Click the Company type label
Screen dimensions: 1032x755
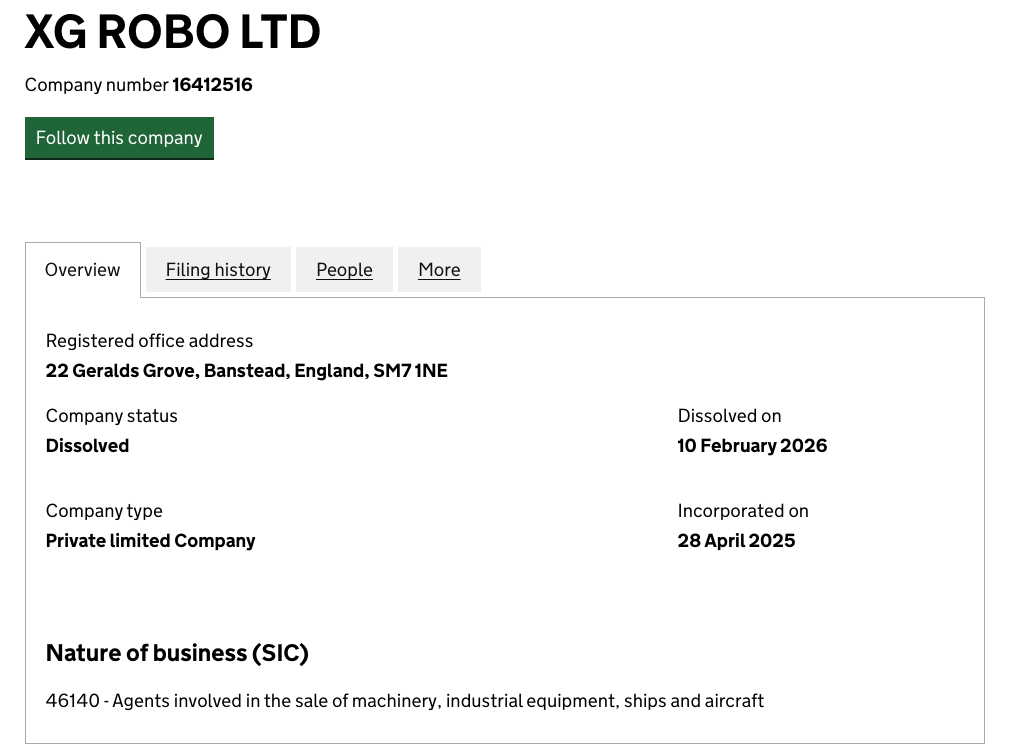point(104,511)
